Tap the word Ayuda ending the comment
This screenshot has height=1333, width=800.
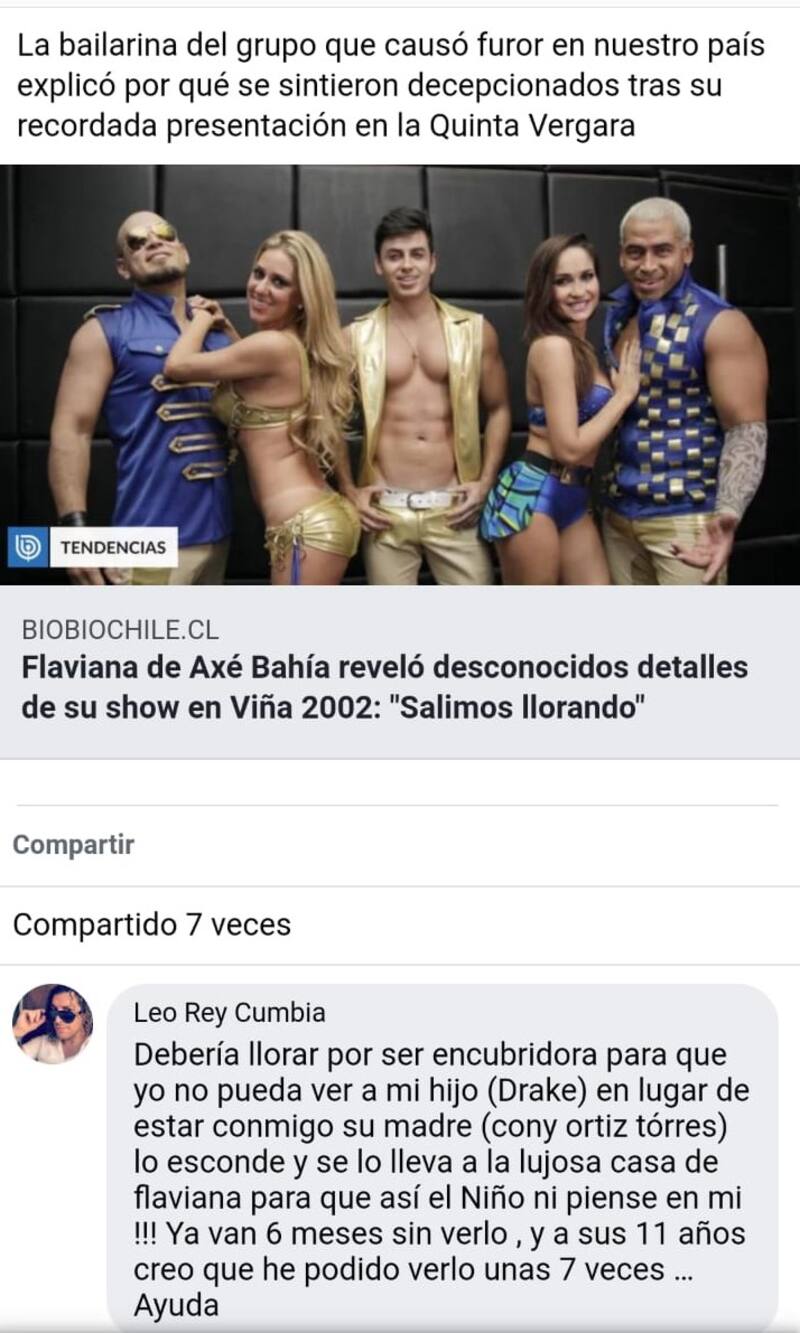point(176,1306)
